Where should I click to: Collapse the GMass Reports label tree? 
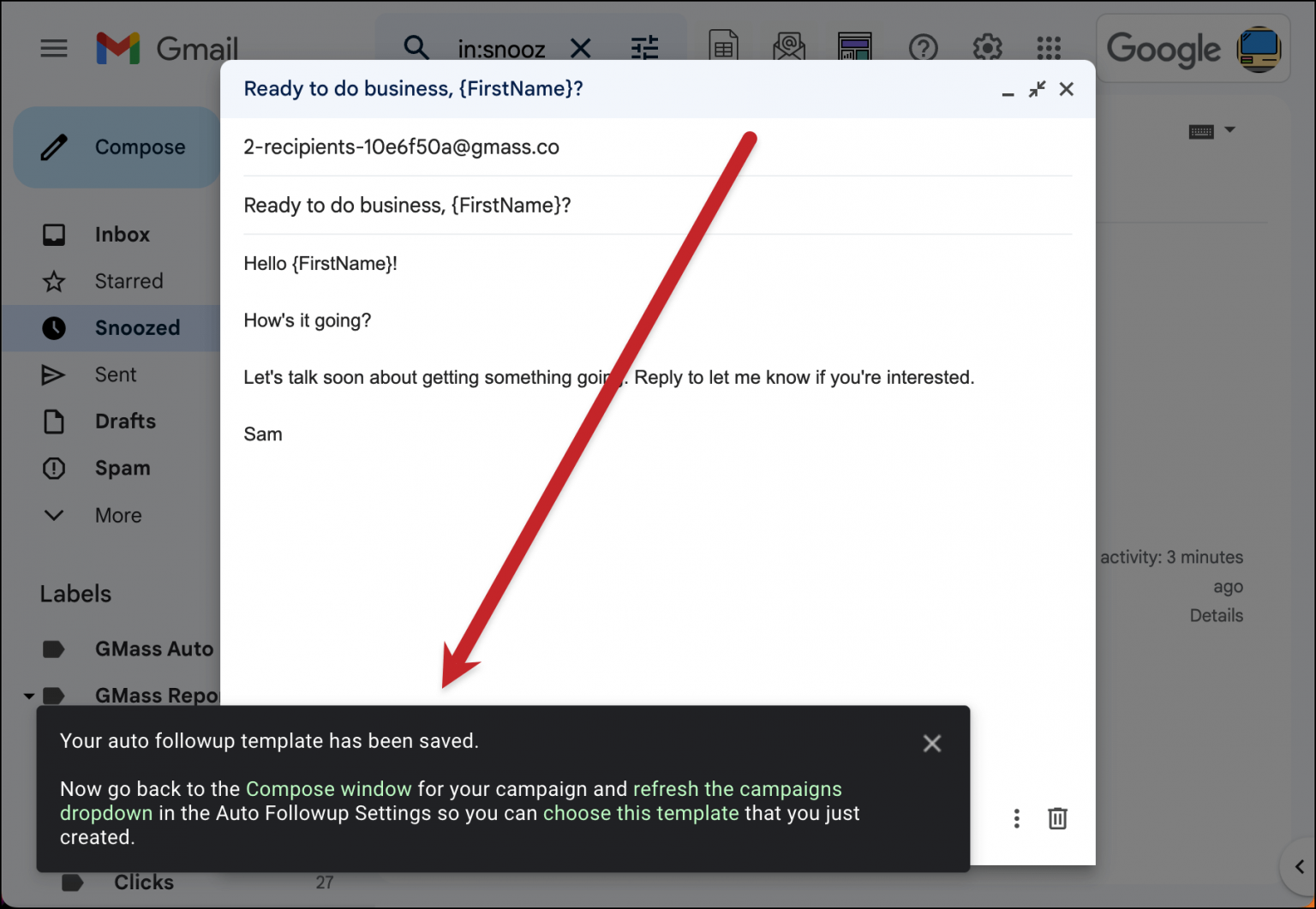28,696
